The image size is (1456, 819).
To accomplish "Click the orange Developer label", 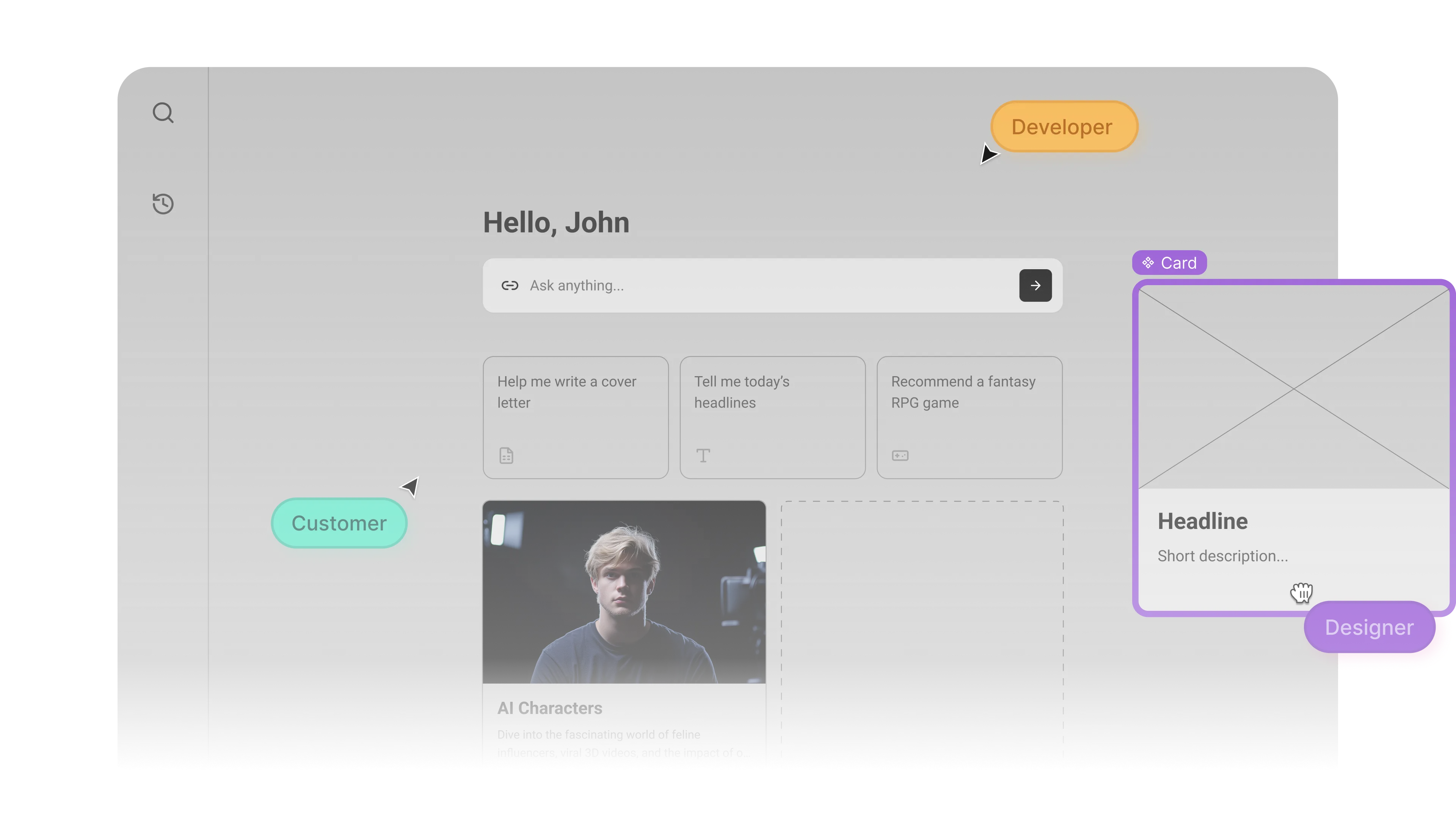I will point(1062,127).
